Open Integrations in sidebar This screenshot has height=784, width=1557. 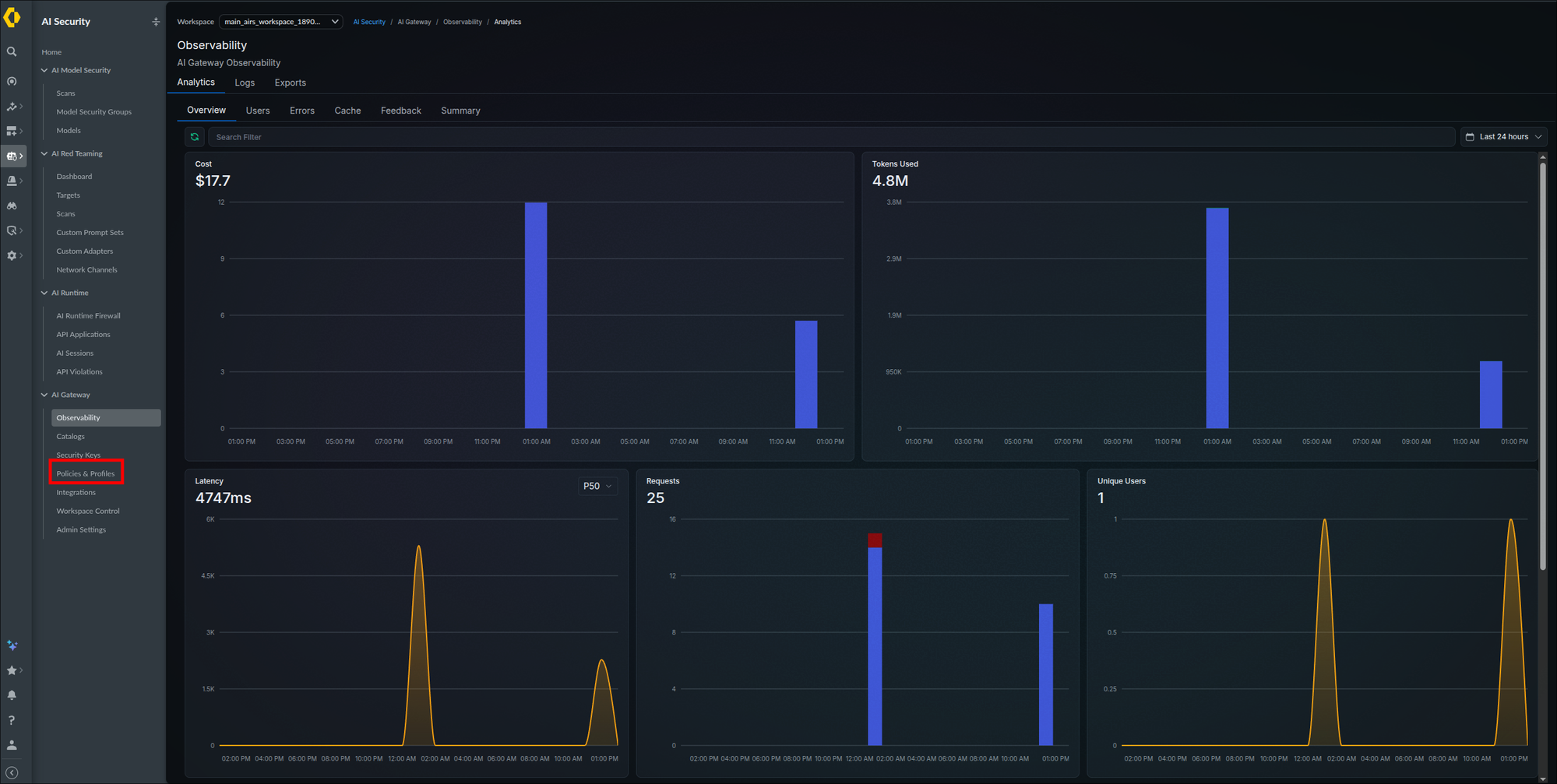[76, 493]
